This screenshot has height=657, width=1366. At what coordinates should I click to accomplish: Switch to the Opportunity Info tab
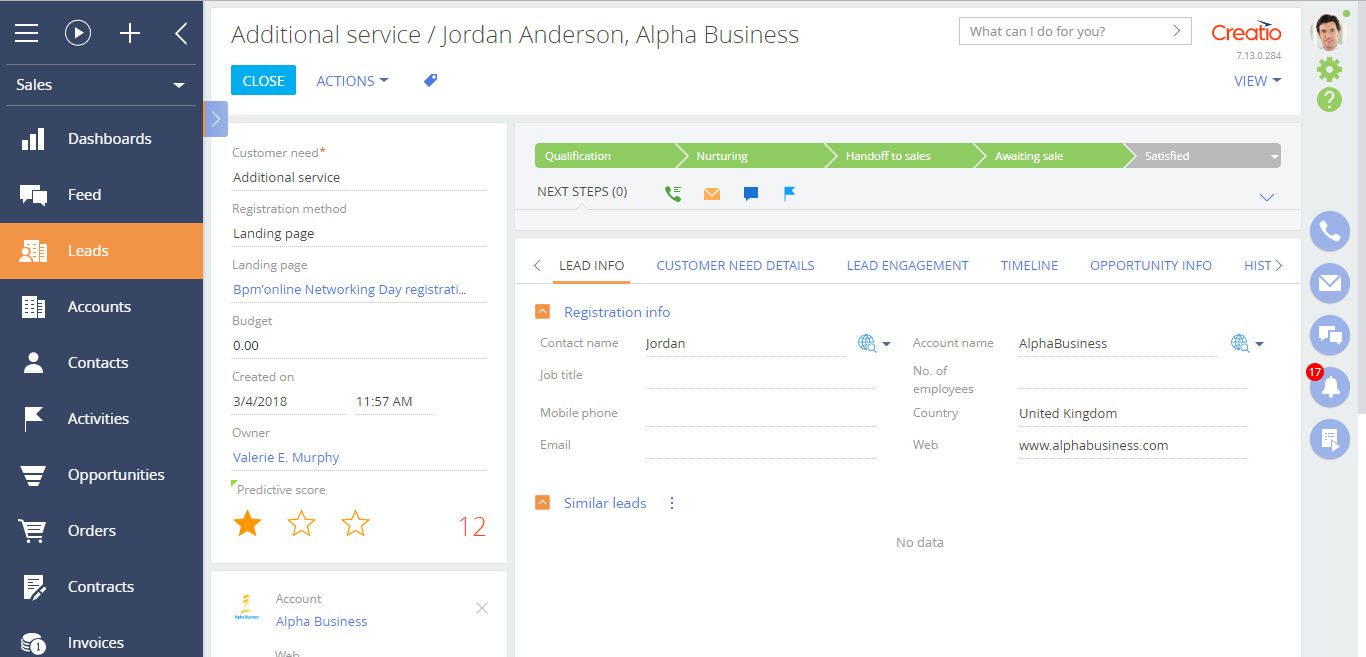[x=1151, y=266]
